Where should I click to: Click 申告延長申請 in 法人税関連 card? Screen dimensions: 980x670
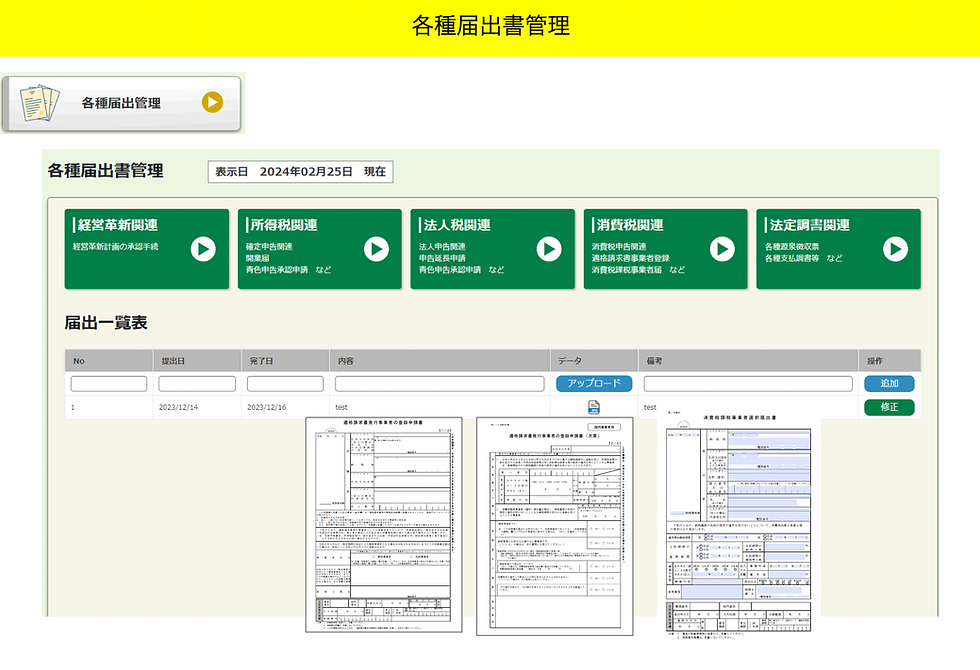pos(442,258)
